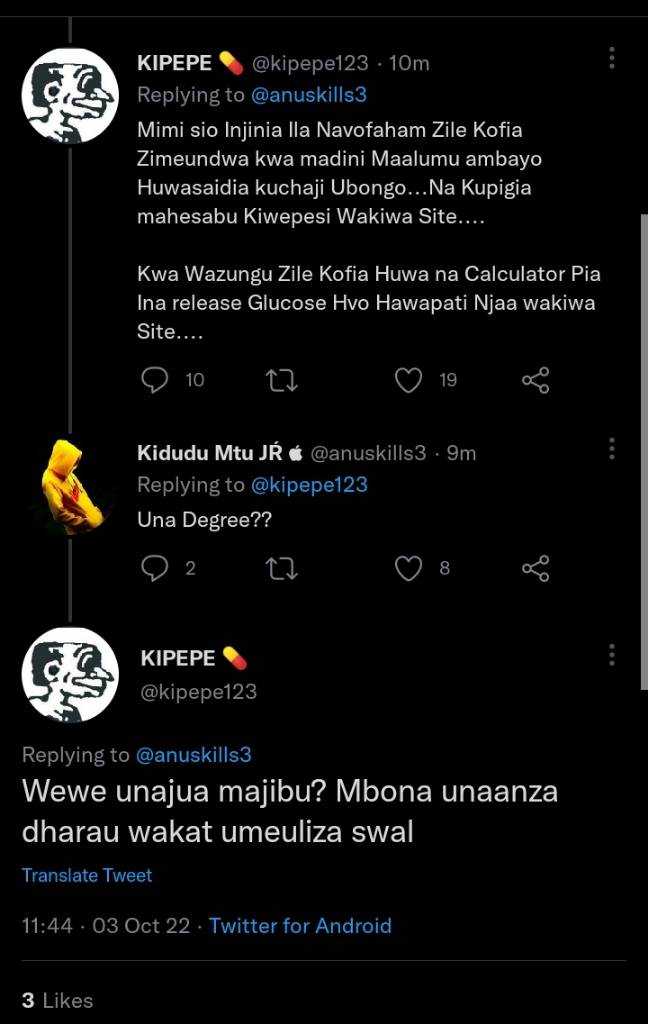View the 3 Likes list

pyautogui.click(x=57, y=1000)
